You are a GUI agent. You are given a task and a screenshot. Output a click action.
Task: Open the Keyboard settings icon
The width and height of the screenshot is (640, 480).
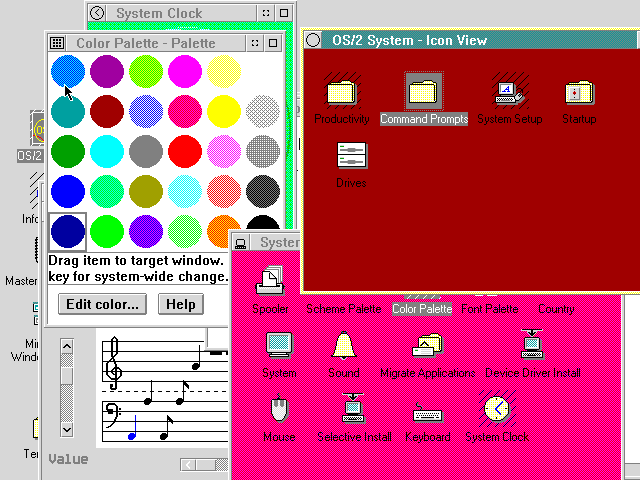427,412
